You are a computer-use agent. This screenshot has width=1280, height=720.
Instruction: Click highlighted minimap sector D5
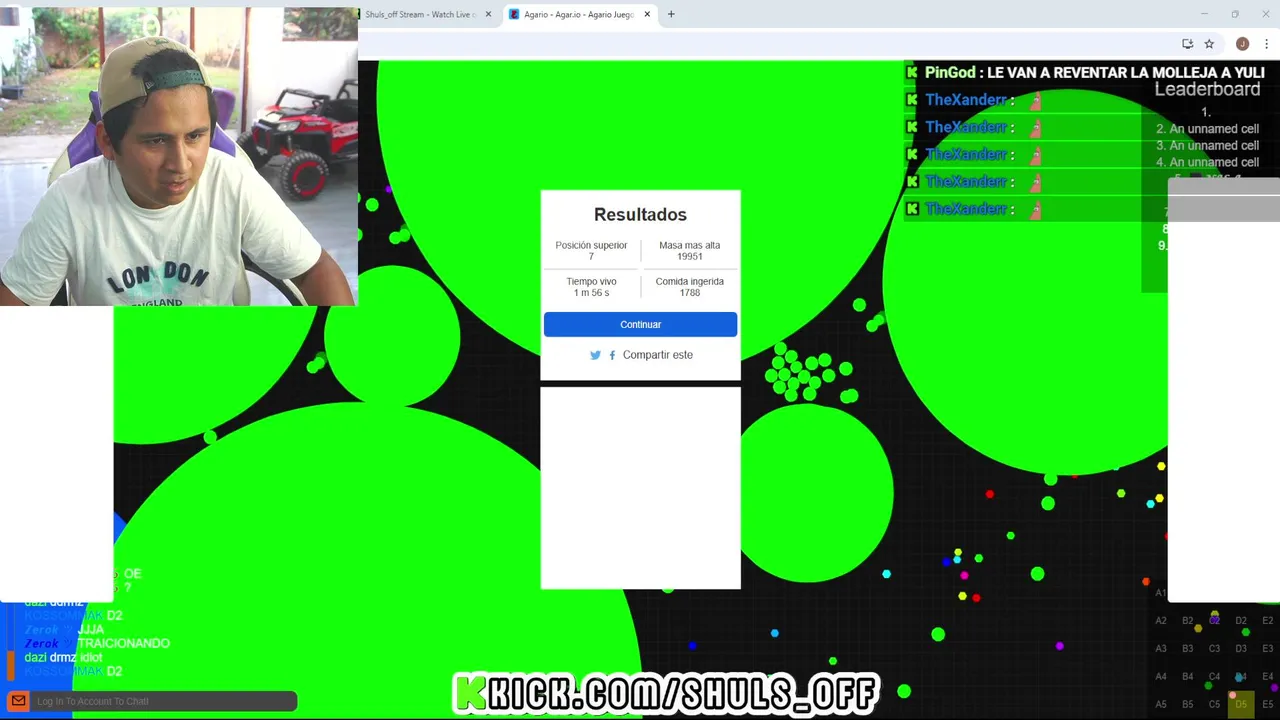pyautogui.click(x=1241, y=704)
